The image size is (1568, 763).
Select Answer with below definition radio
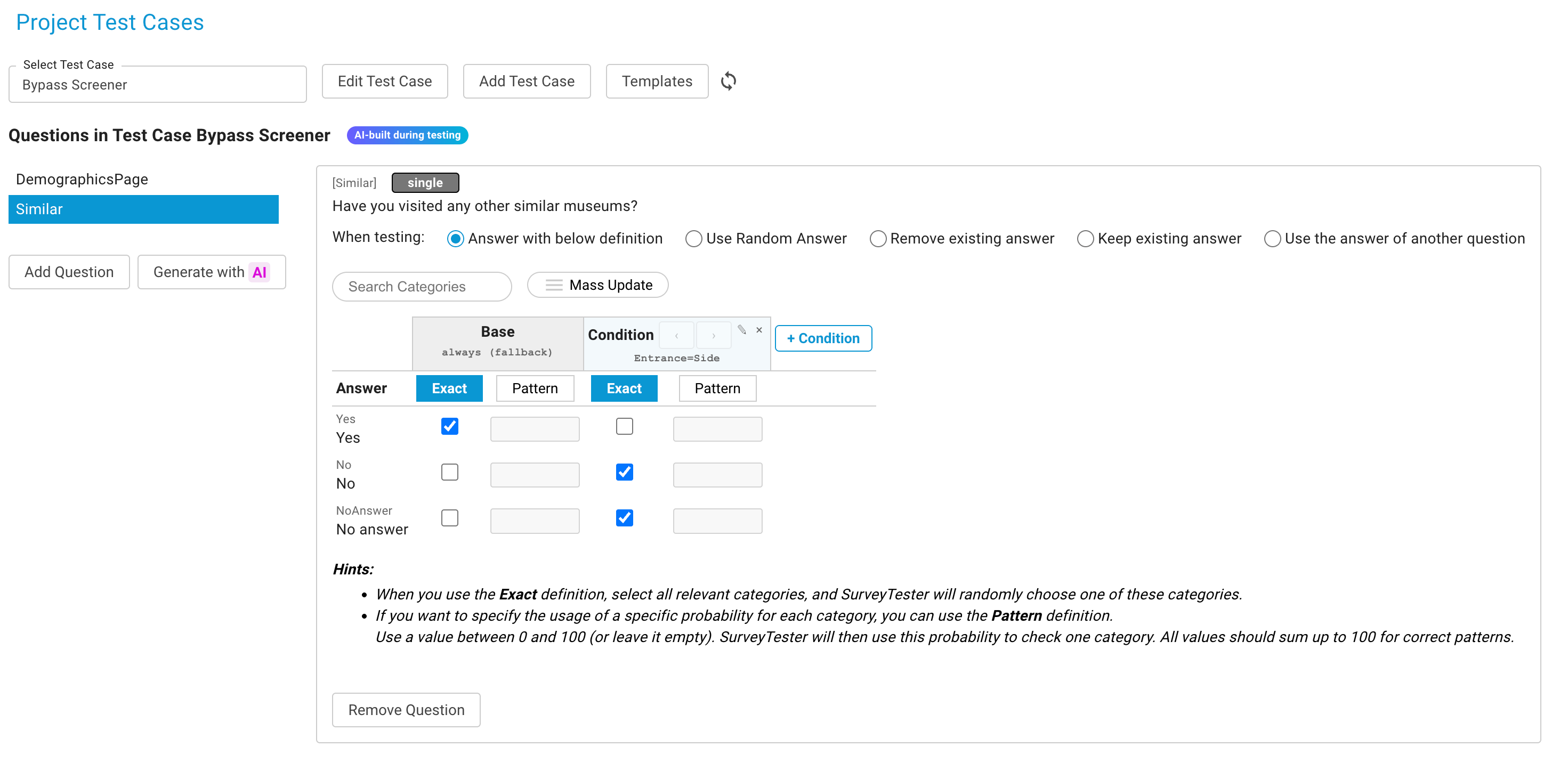point(455,239)
